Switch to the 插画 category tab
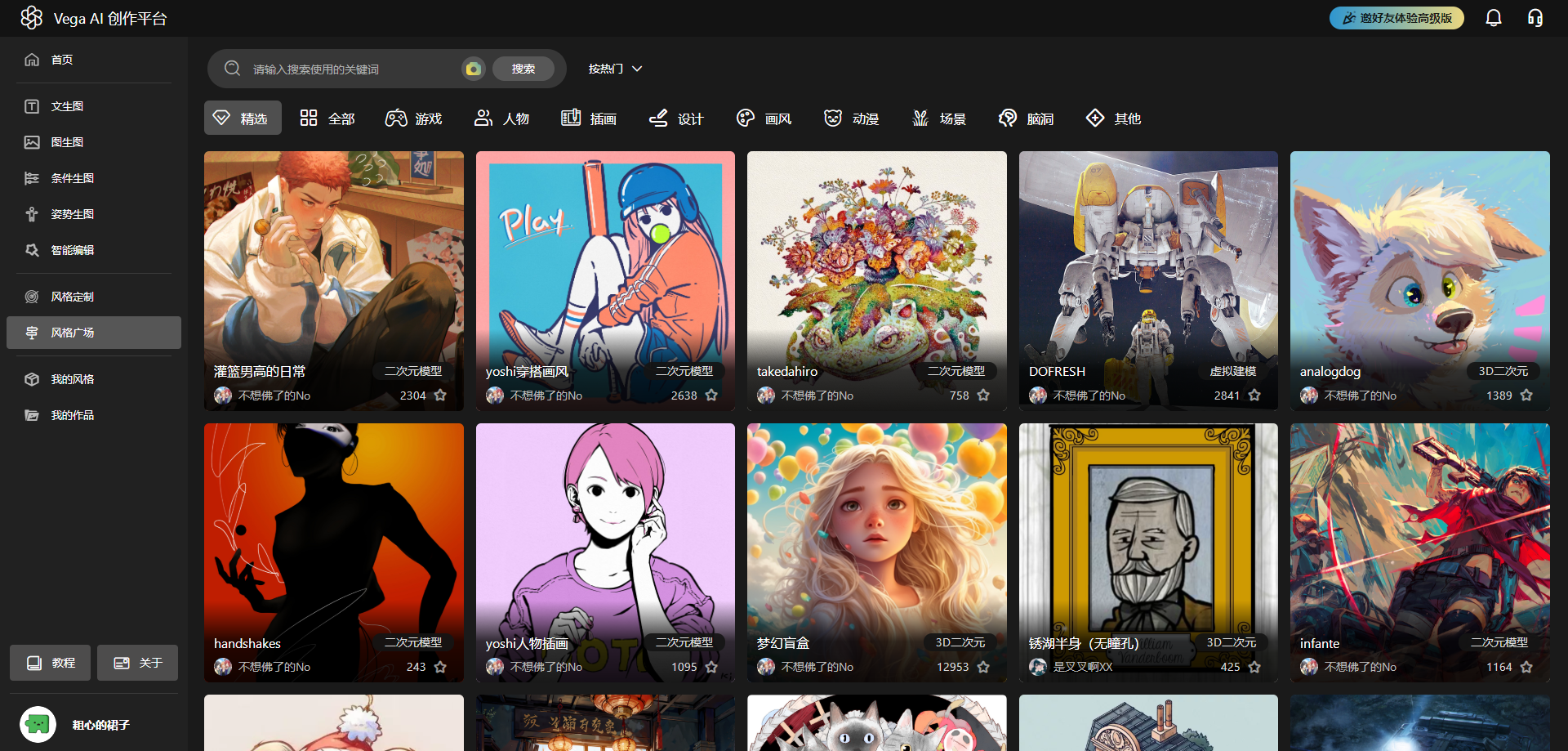Viewport: 1568px width, 751px height. pyautogui.click(x=589, y=118)
